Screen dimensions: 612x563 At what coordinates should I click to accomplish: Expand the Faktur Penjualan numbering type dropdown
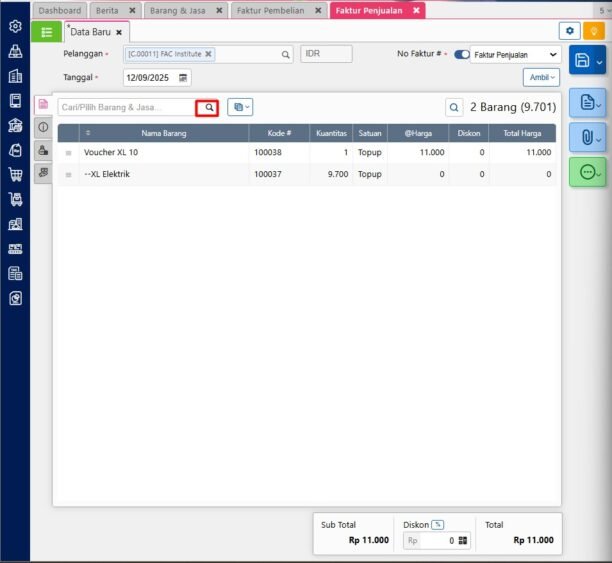tap(515, 55)
